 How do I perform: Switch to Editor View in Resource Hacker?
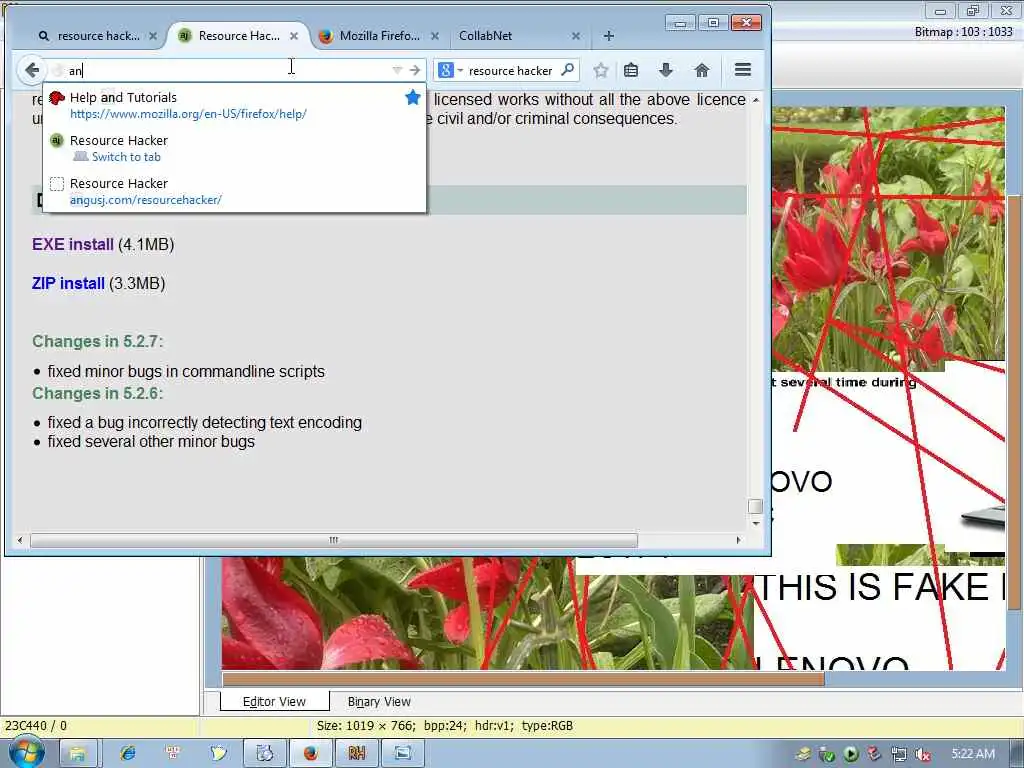point(274,701)
